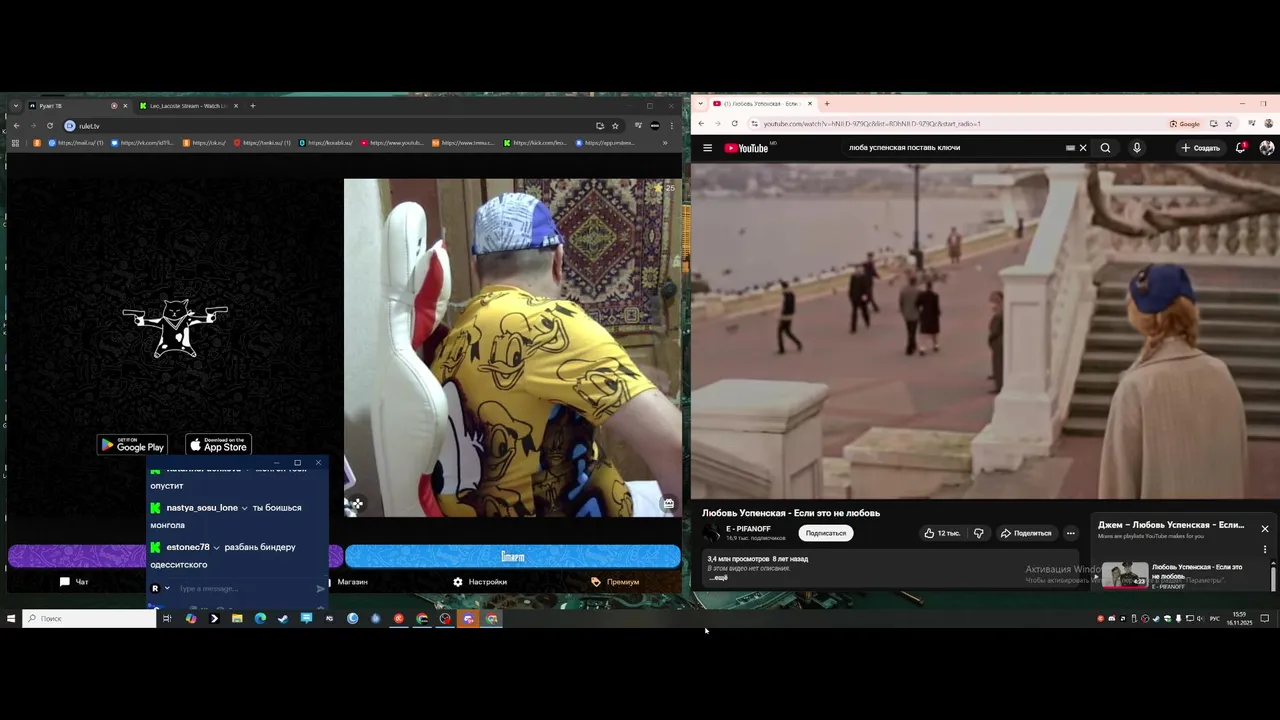Click Download on the App Store badge

[x=218, y=445]
